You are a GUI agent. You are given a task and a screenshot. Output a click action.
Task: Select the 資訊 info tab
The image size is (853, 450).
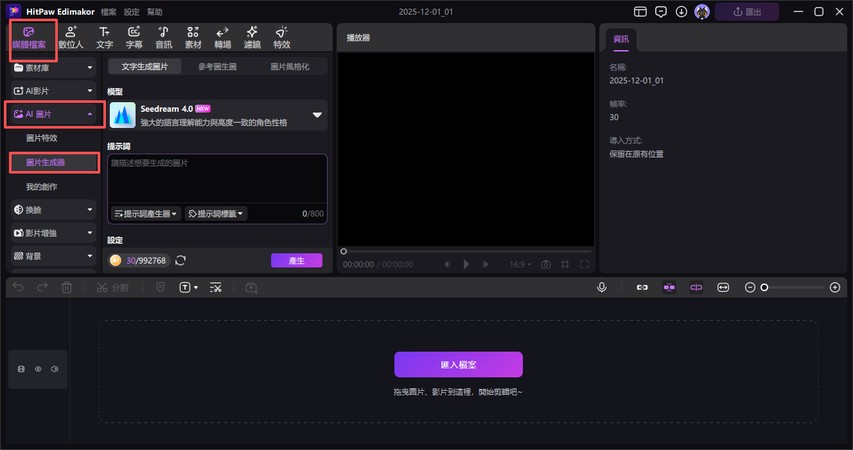(x=621, y=39)
